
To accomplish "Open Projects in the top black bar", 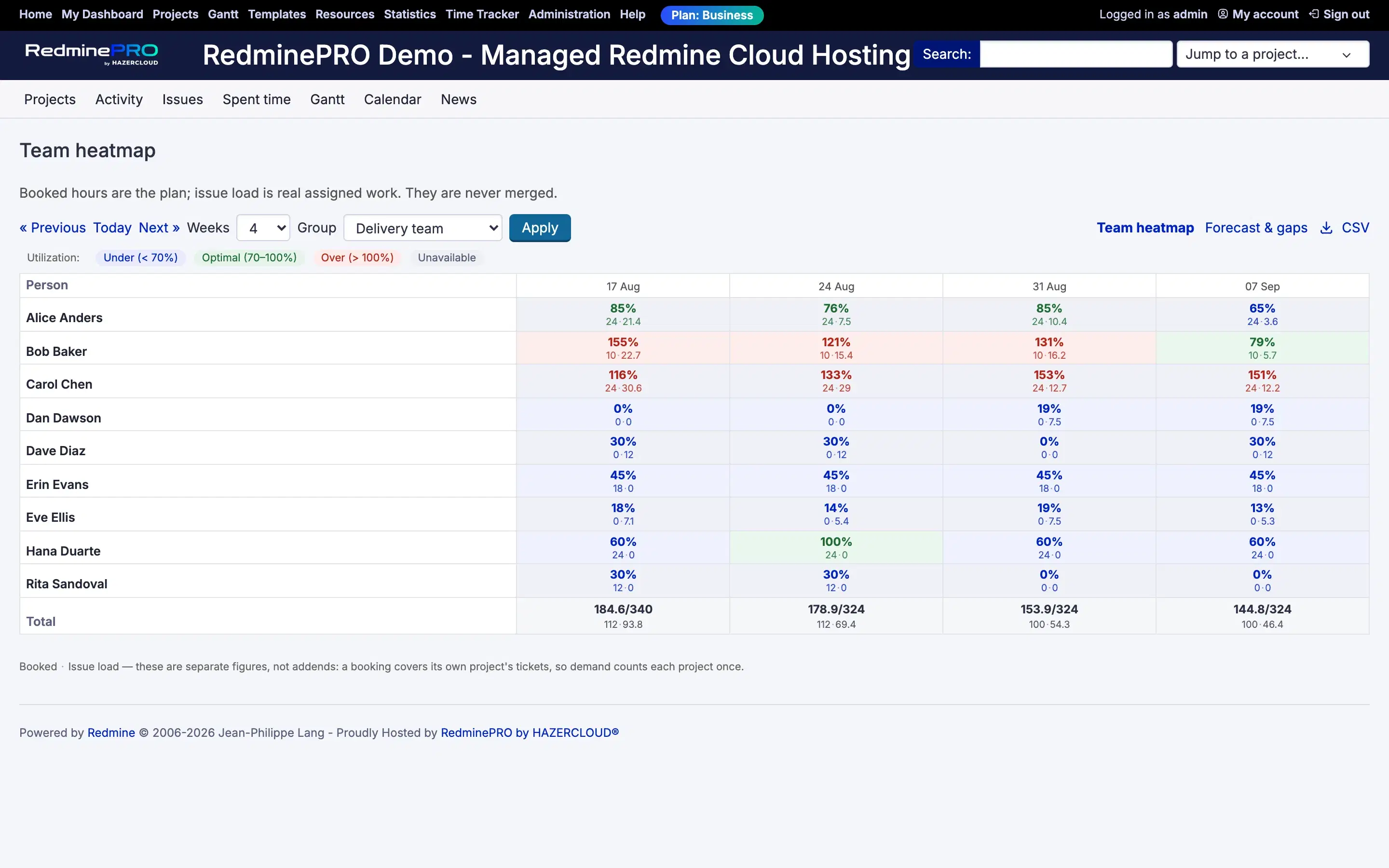I will click(176, 14).
